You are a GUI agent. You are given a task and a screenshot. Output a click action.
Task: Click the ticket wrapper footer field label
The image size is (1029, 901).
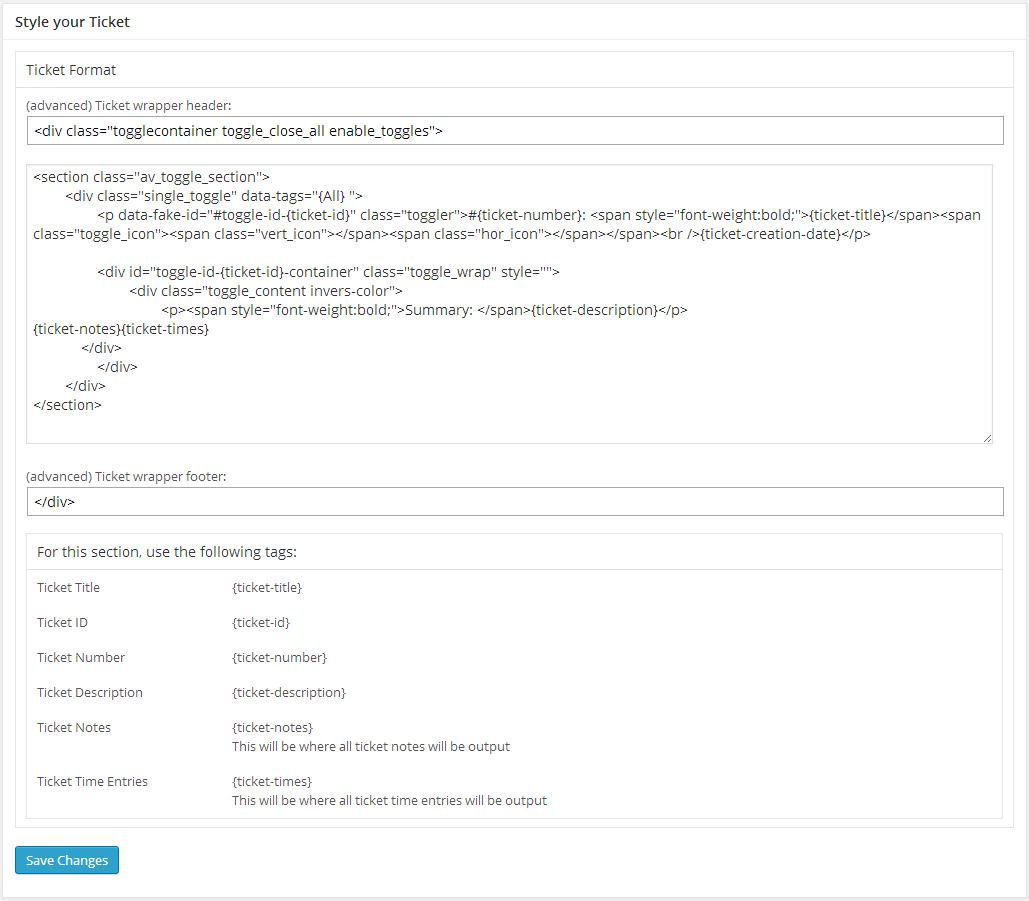pyautogui.click(x=126, y=476)
